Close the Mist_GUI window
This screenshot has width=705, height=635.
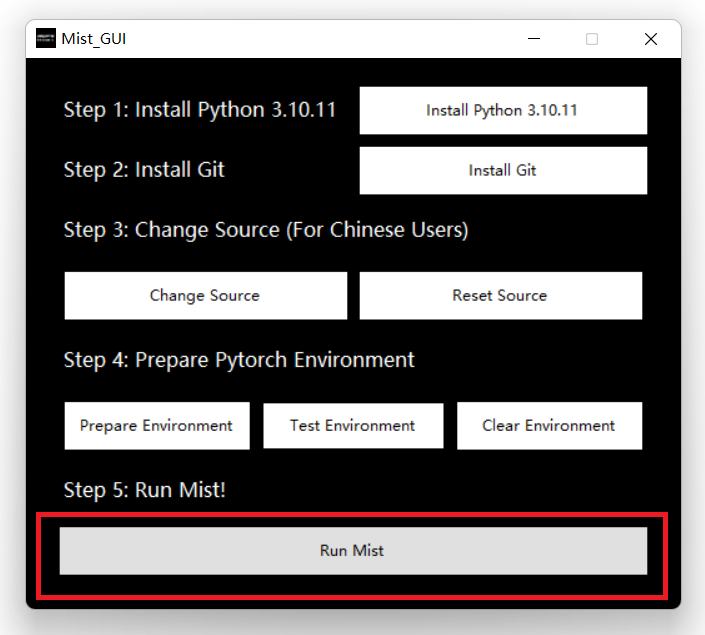(x=651, y=39)
